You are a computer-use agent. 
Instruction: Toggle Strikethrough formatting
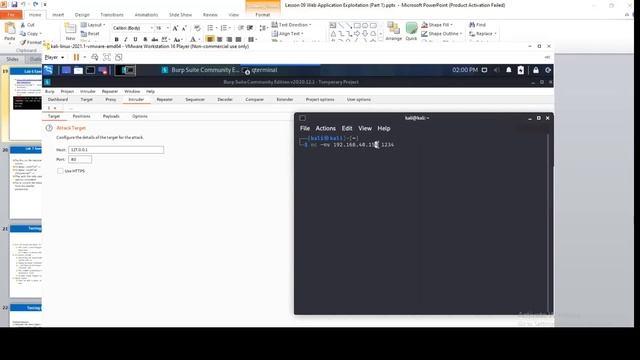[x=155, y=40]
